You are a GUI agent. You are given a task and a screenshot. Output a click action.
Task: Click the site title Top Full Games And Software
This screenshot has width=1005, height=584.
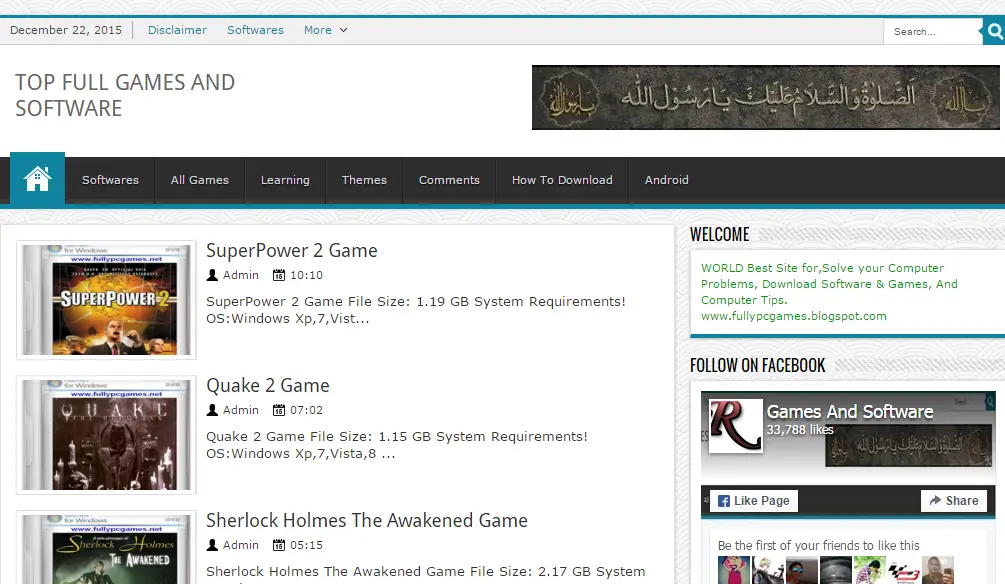(x=125, y=95)
